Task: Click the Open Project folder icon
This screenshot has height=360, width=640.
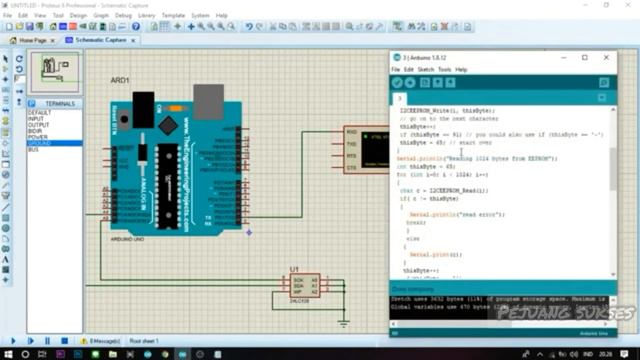Action: [x=19, y=27]
